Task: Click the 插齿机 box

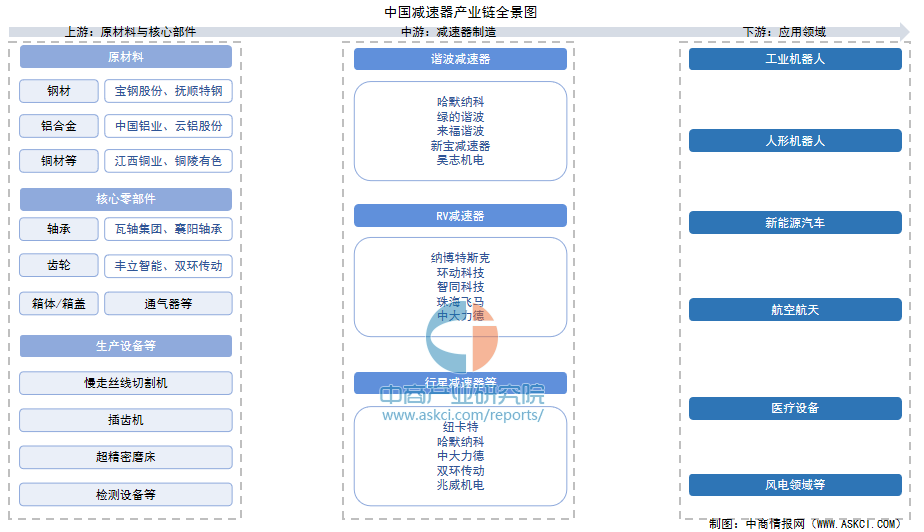Action: (x=126, y=420)
